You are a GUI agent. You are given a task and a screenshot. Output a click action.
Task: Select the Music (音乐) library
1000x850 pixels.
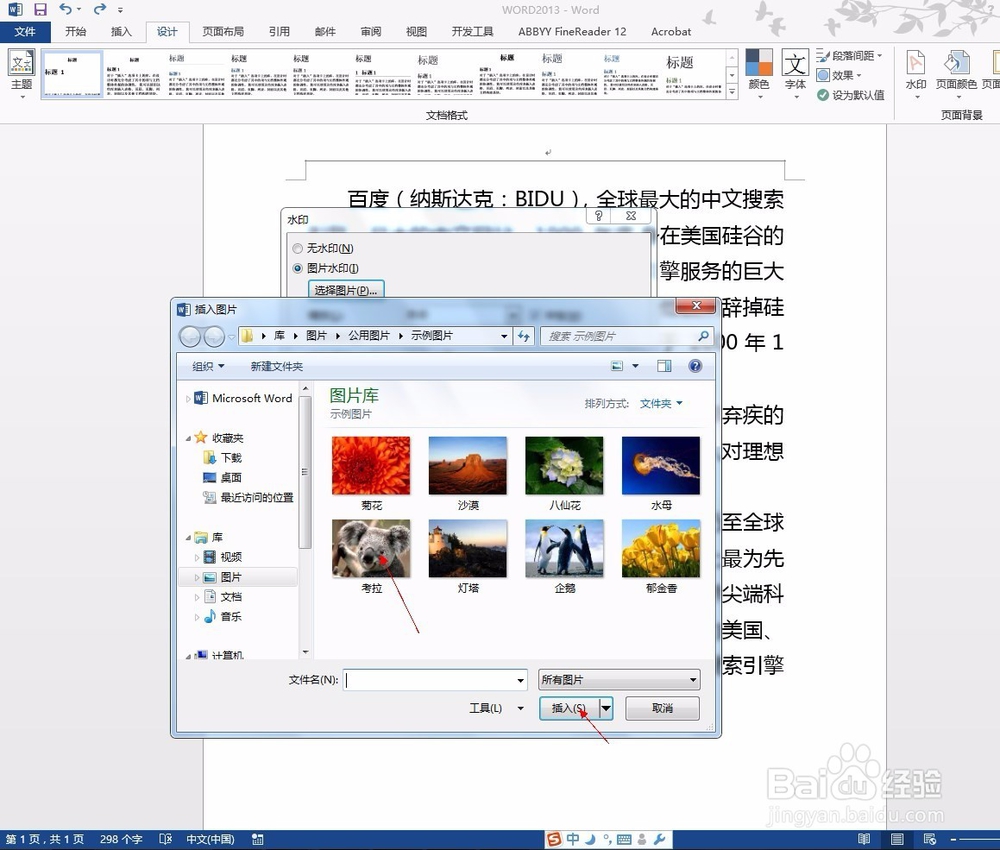click(x=223, y=617)
